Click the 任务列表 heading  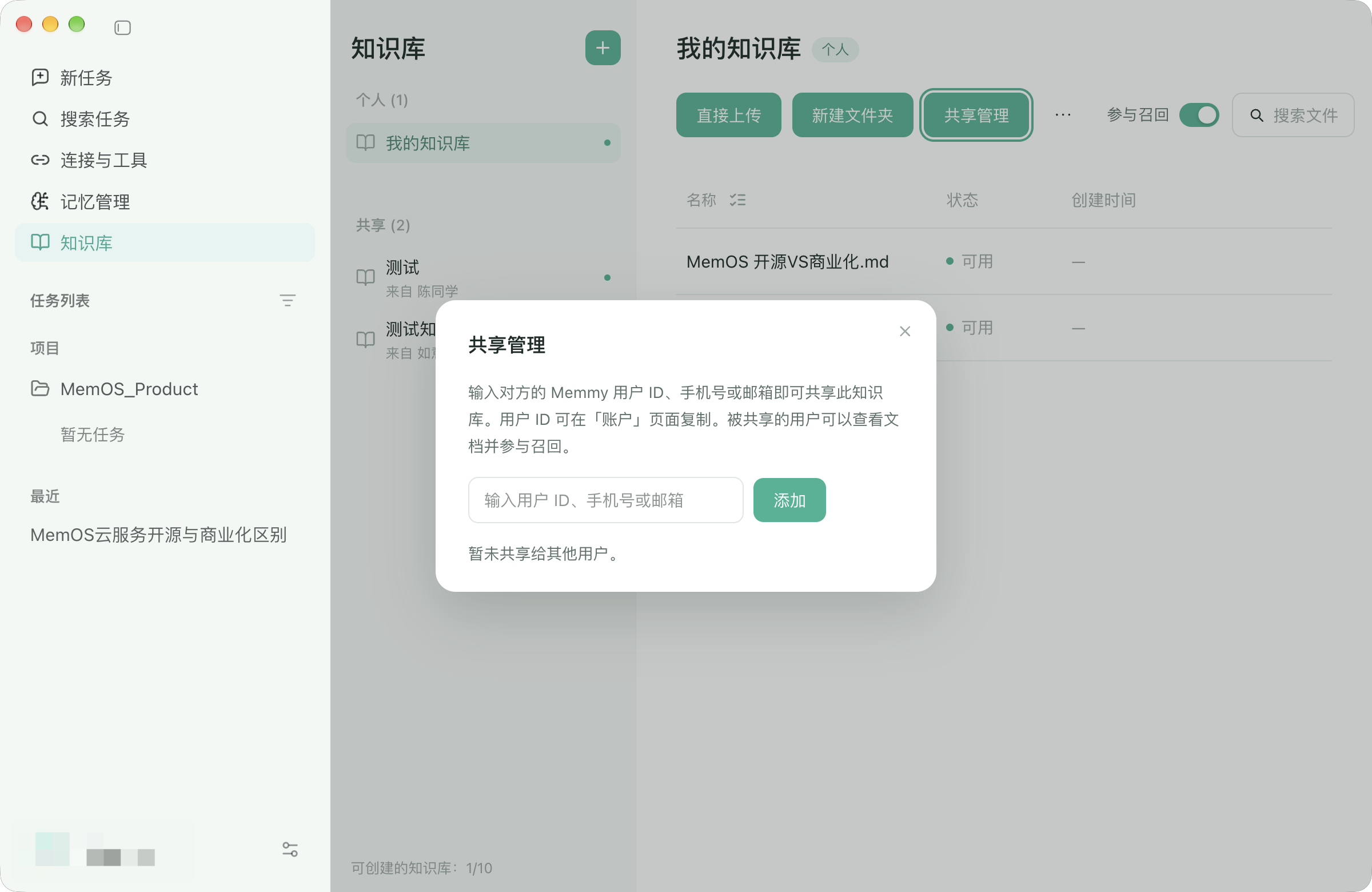pyautogui.click(x=60, y=300)
